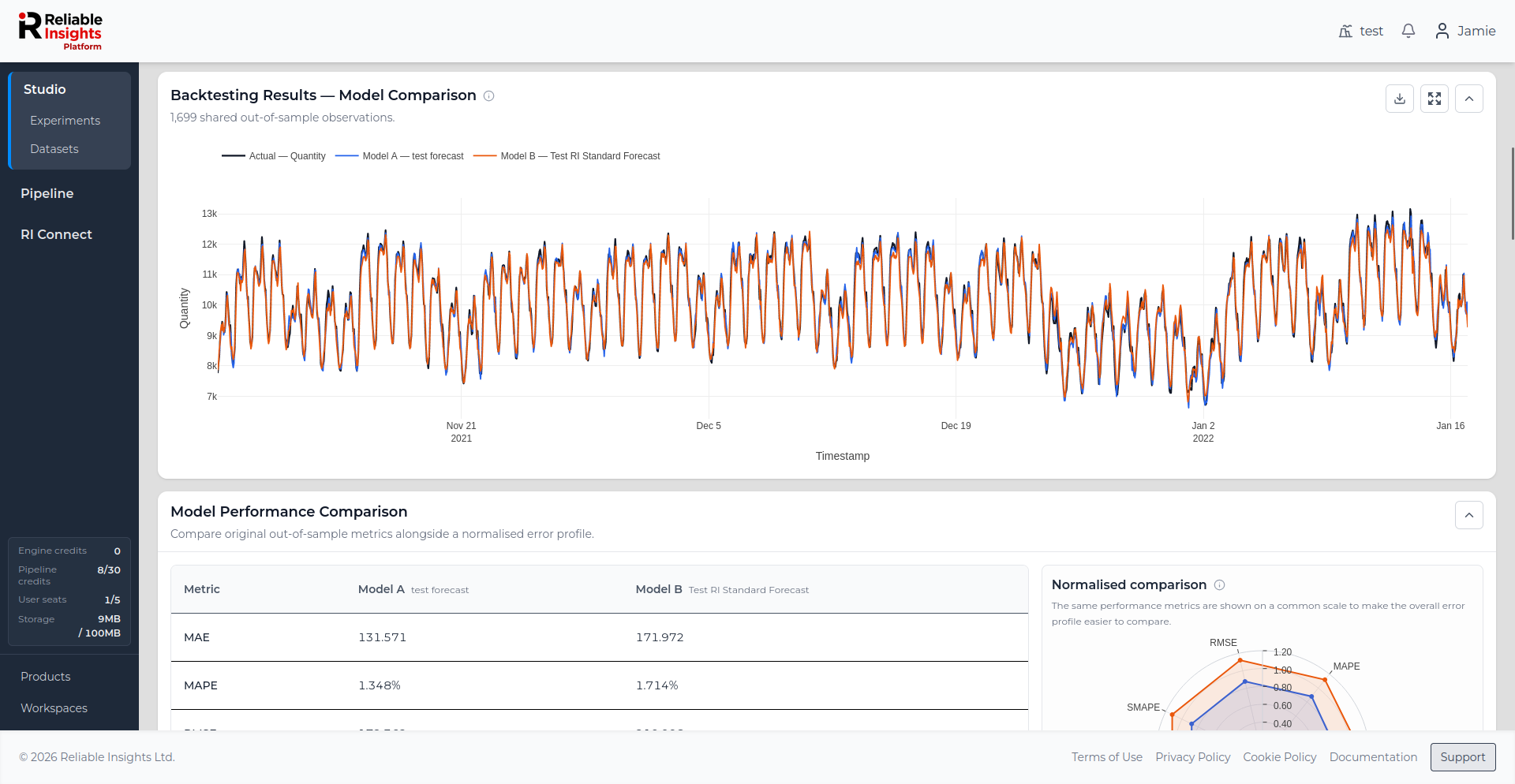Screen dimensions: 1515x784
Task: Click MAE value 171.972 for Model B
Action: click(x=660, y=637)
